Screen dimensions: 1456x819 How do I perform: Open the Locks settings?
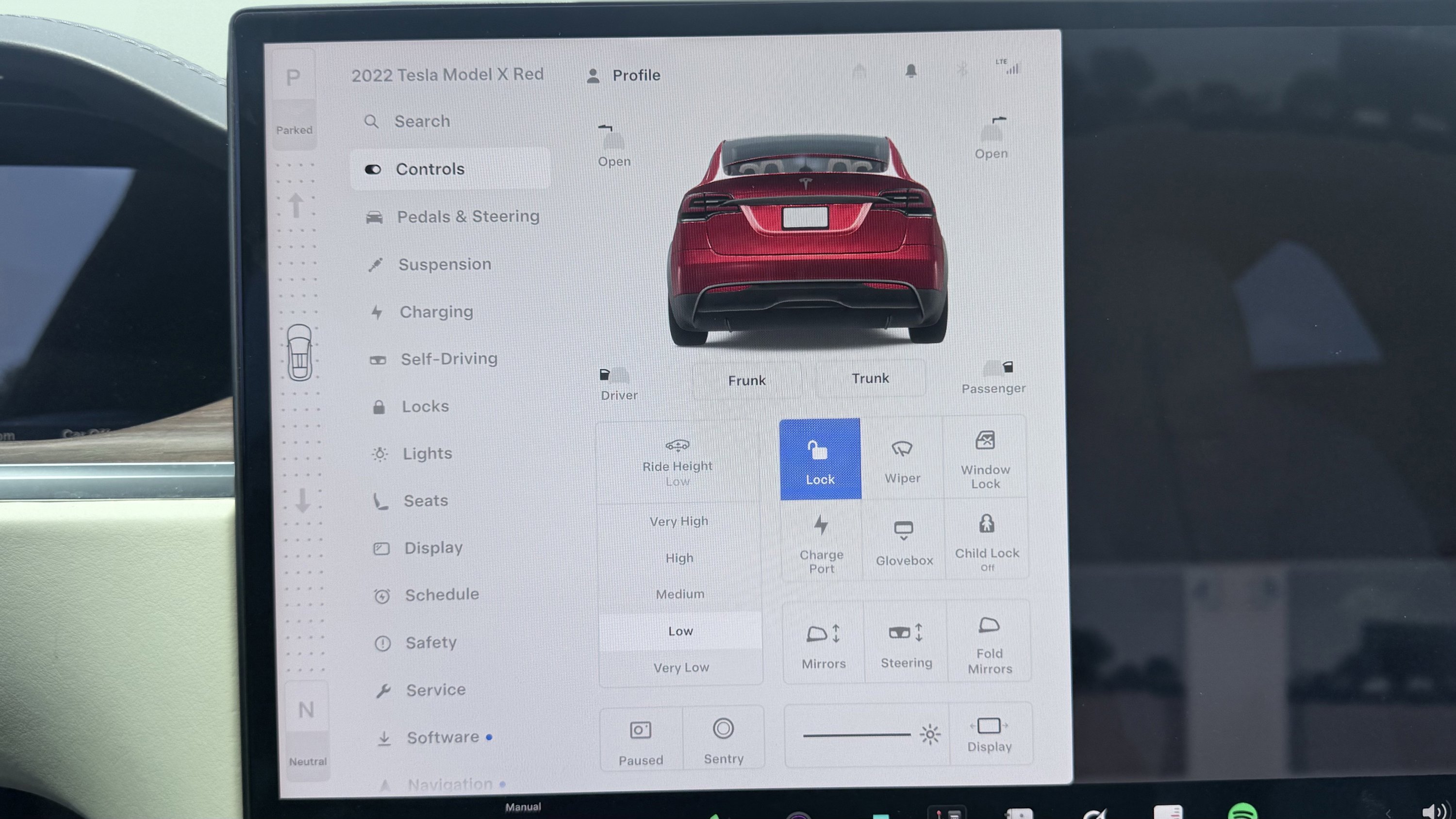pyautogui.click(x=411, y=406)
